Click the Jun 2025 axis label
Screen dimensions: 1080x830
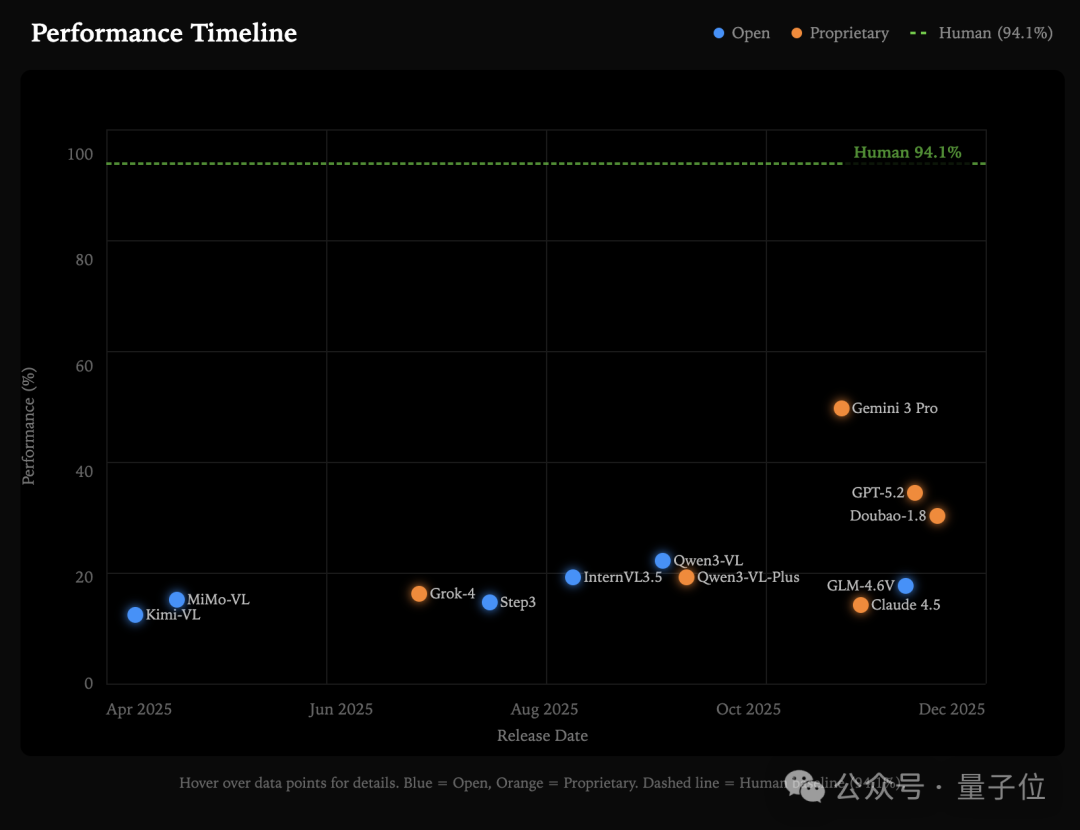(x=340, y=709)
